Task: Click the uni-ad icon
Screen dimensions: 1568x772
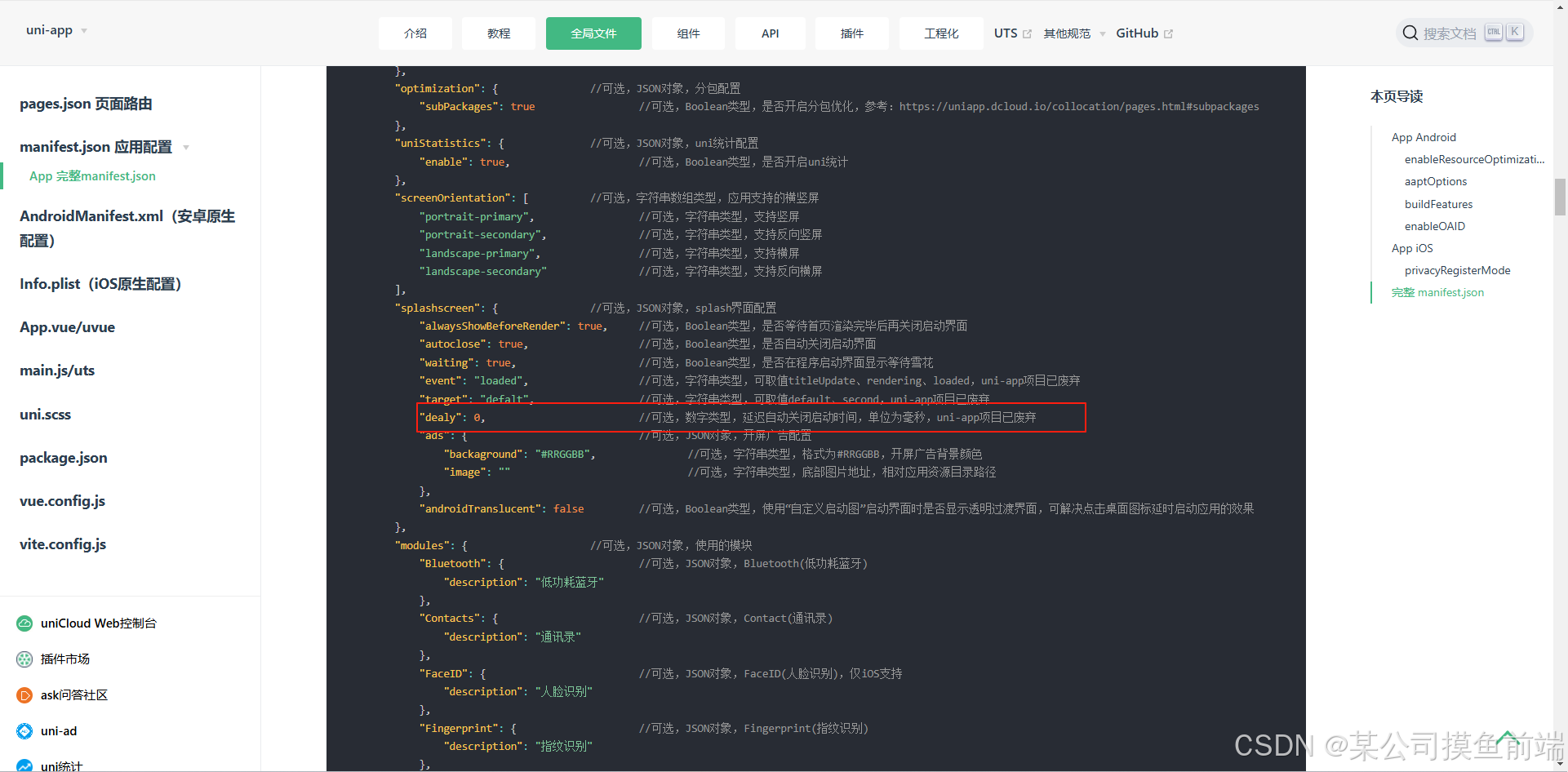Action: tap(24, 731)
